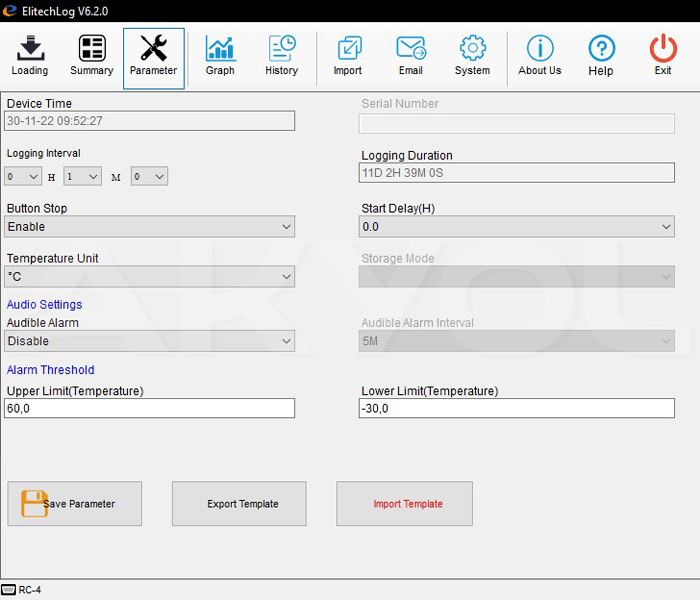Click the Import Template button

tap(404, 504)
